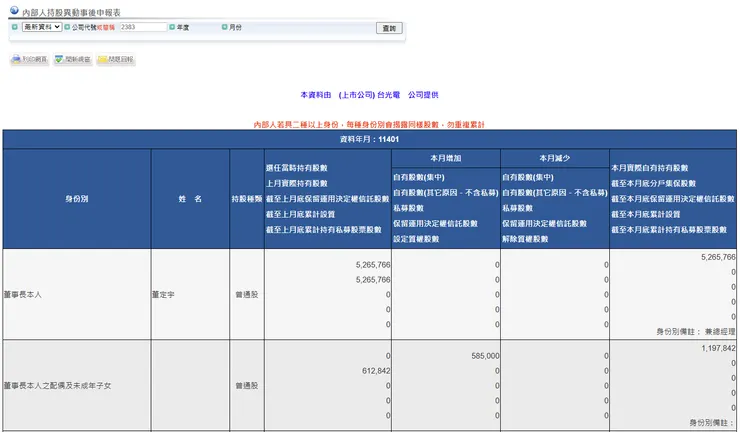This screenshot has width=740, height=432.
Task: Click the 身份別 column header
Action: 77,199
